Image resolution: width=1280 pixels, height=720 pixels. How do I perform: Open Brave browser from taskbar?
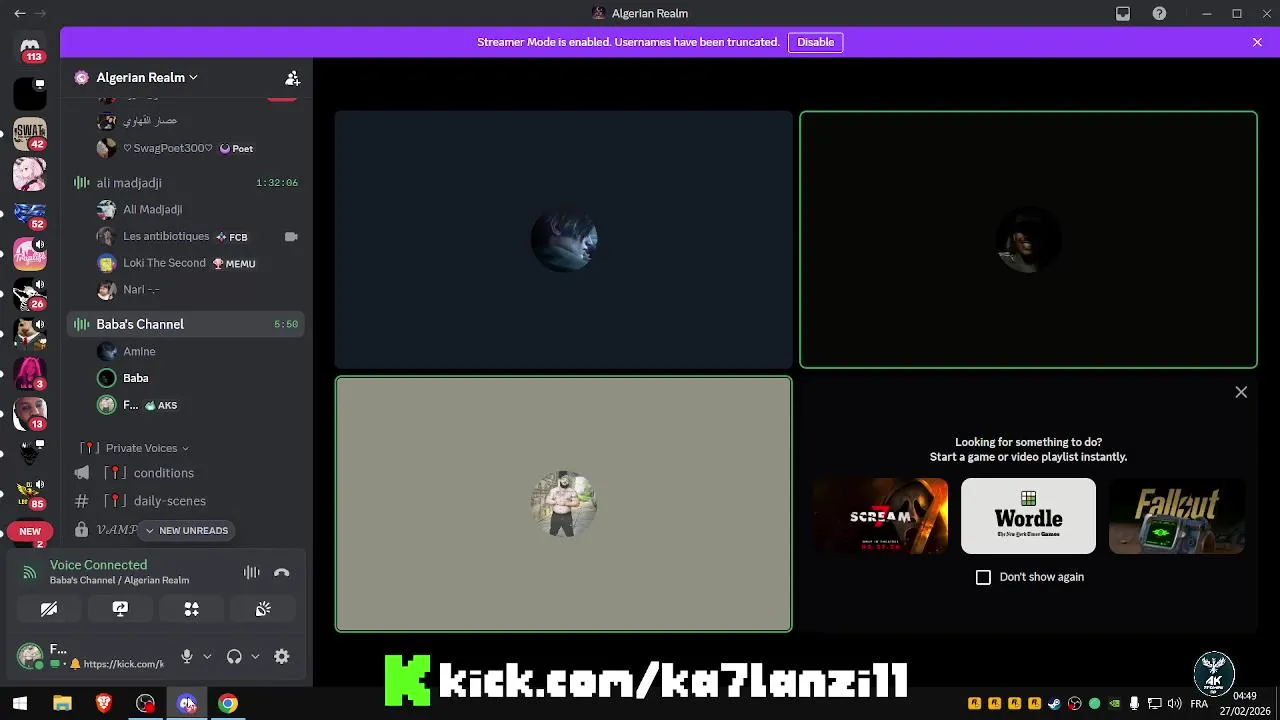coord(104,703)
